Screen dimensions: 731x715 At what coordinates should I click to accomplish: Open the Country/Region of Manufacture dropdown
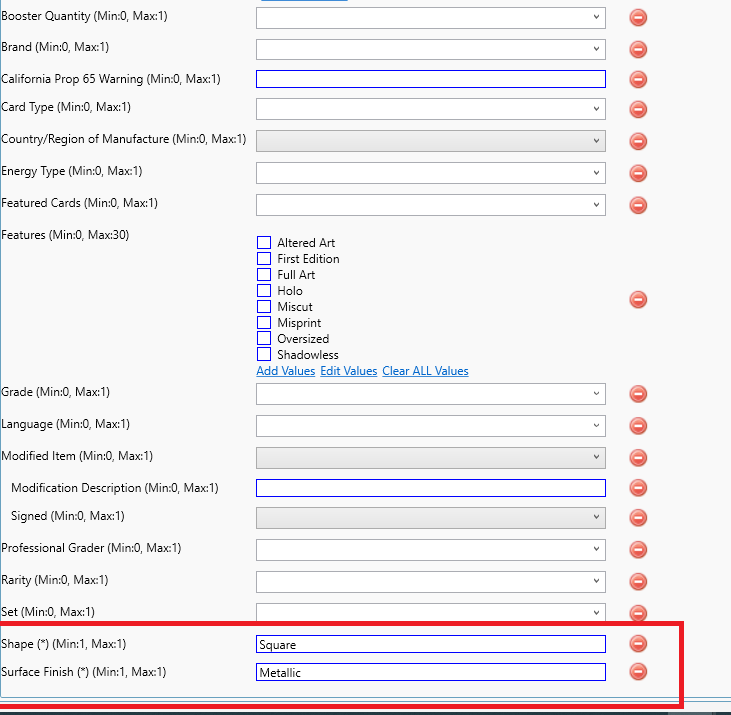pos(431,141)
